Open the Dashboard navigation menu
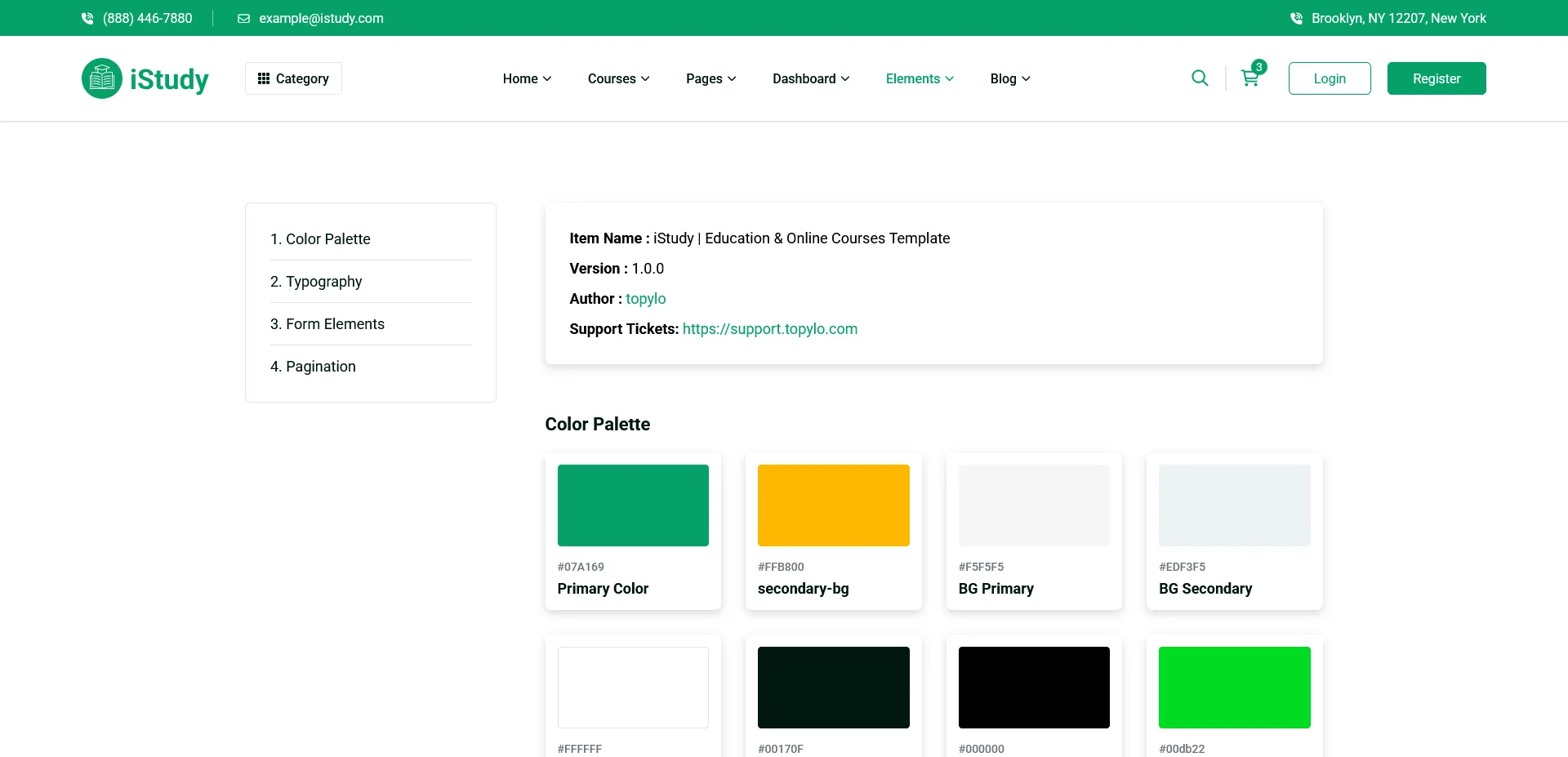The image size is (1568, 757). point(811,78)
